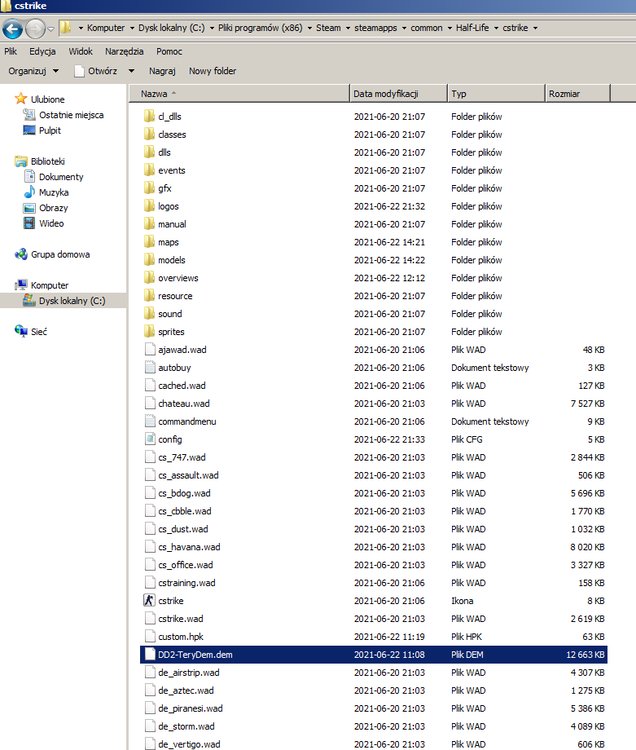Sort by Typ column header
This screenshot has width=636, height=750.
[496, 94]
